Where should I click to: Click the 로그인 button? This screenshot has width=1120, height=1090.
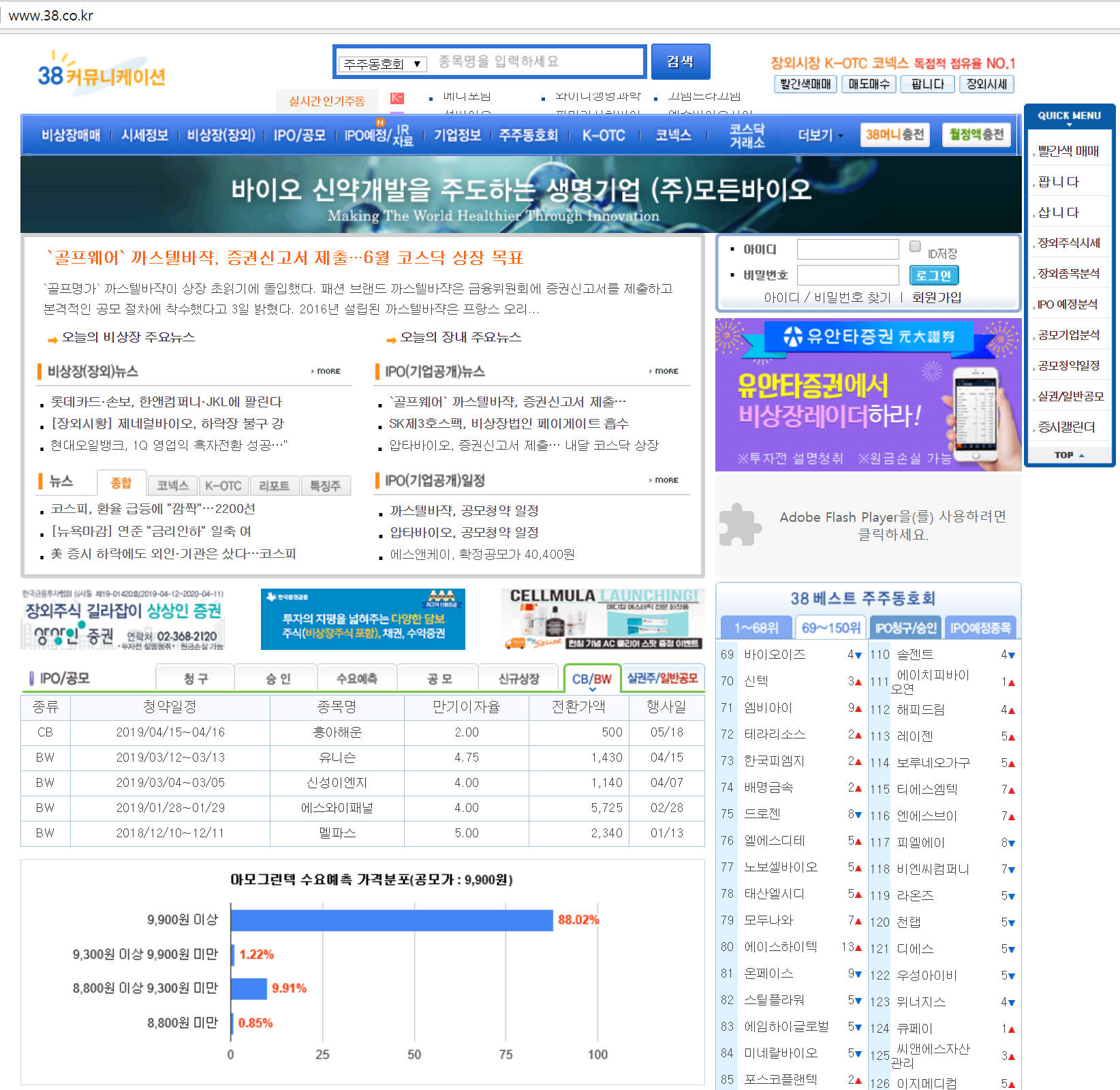pyautogui.click(x=934, y=275)
